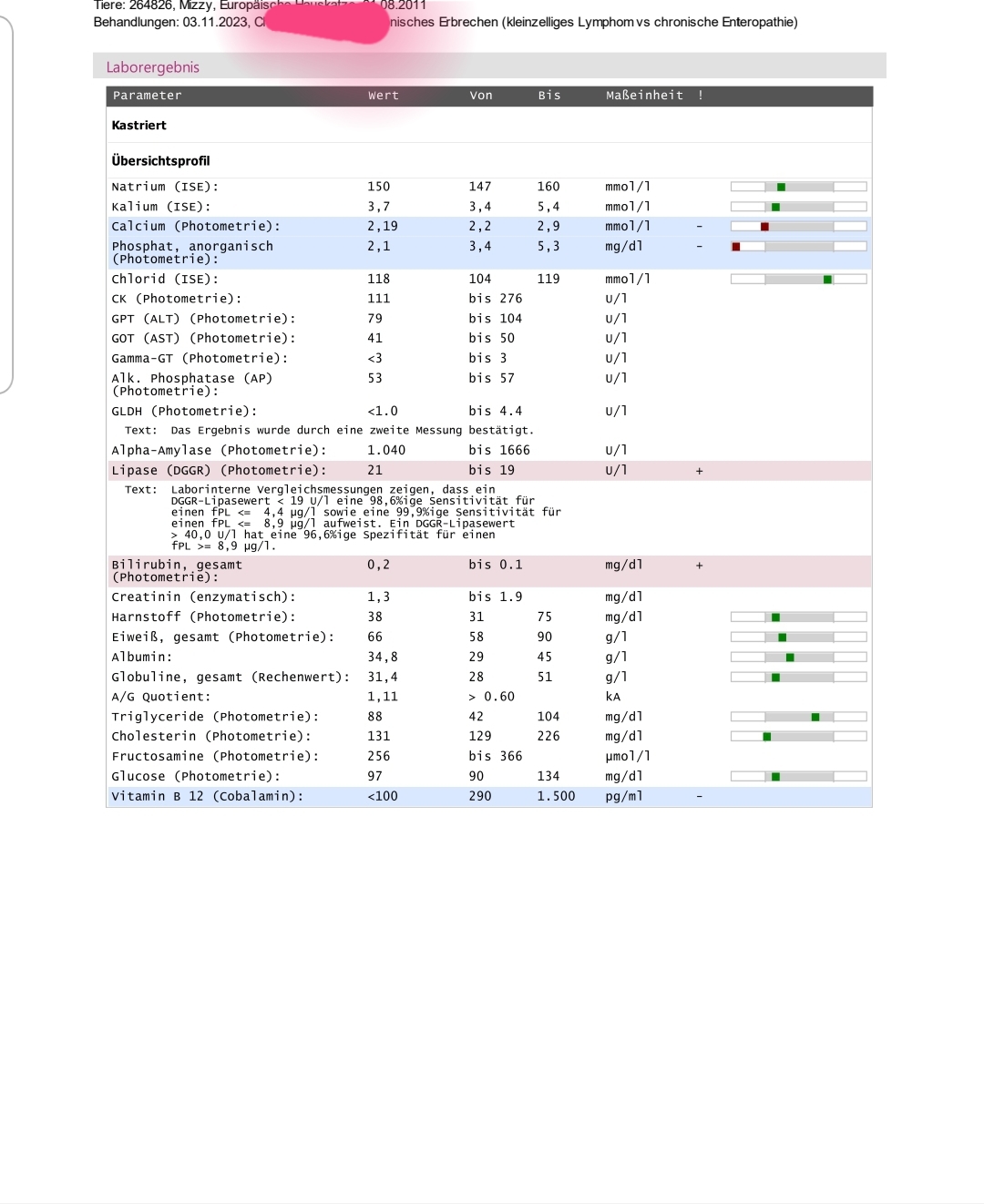This screenshot has height=1204, width=984.
Task: Select the Natrium (ISE) parameter name
Action: (165, 187)
